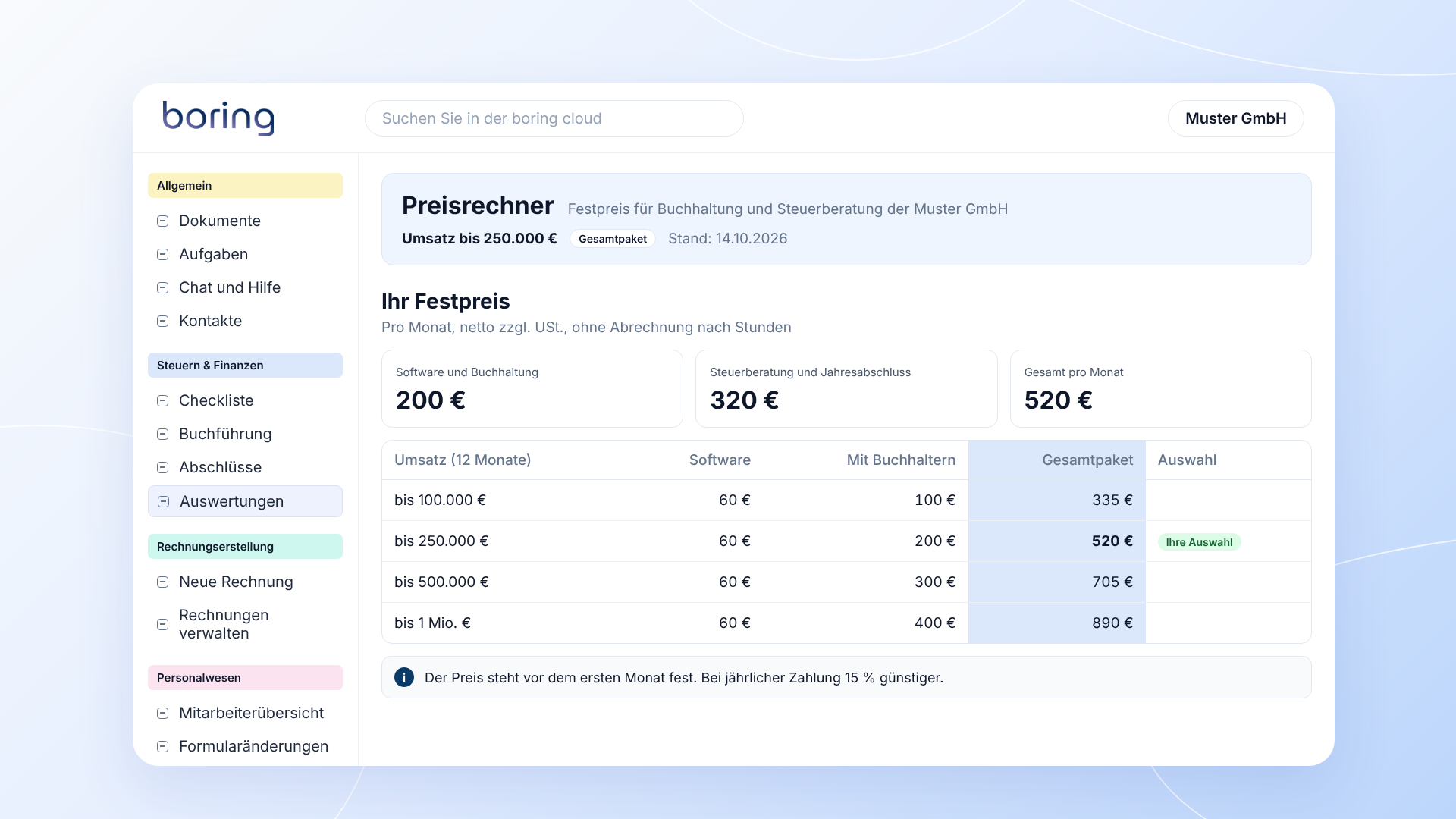Focus the boring cloud search field
1456x819 pixels.
pyautogui.click(x=554, y=118)
